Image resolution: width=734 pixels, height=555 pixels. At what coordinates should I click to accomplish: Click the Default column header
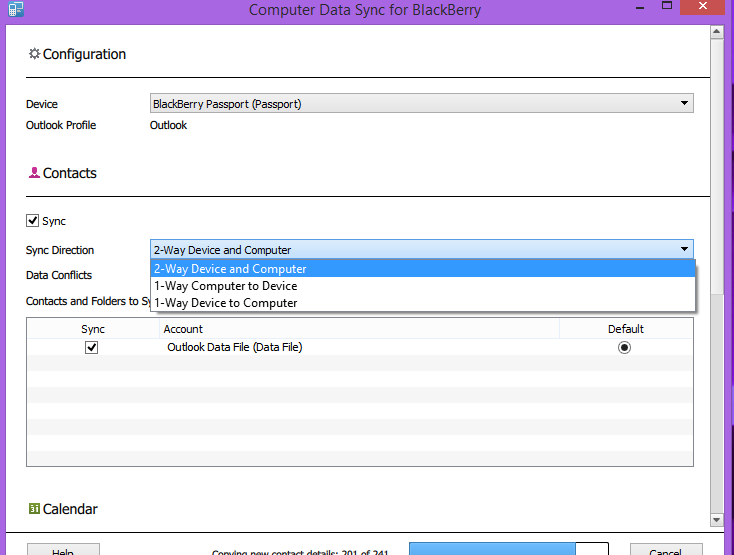pyautogui.click(x=625, y=329)
